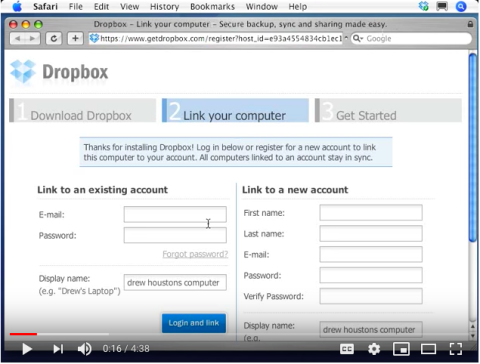Enable miniplayer mode

coord(401,349)
